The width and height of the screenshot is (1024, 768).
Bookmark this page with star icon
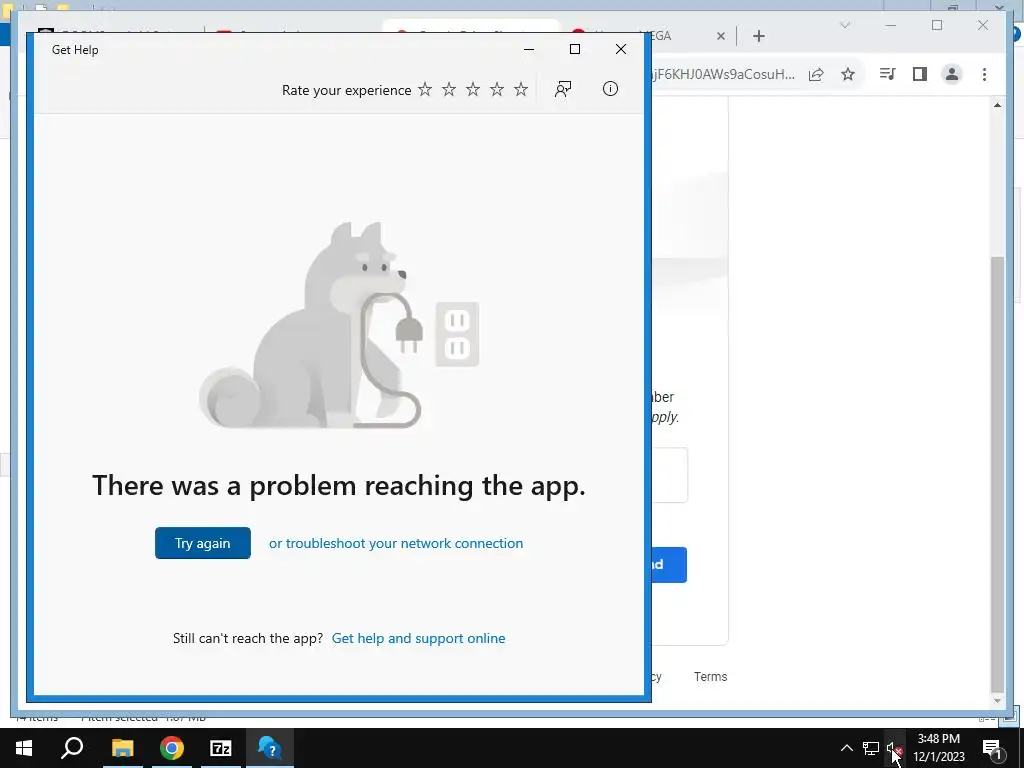848,74
